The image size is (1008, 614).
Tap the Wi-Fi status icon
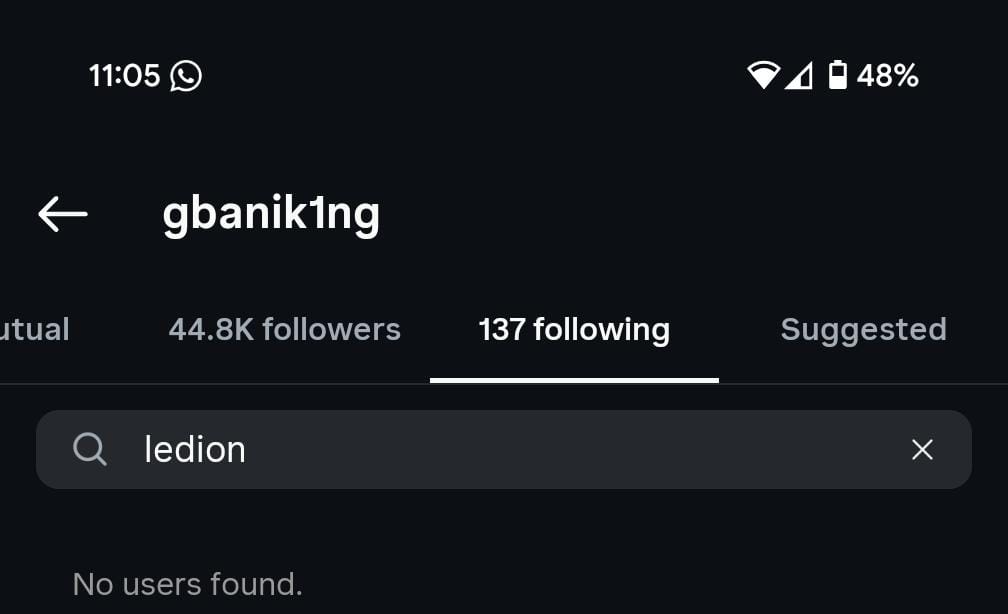pyautogui.click(x=763, y=76)
